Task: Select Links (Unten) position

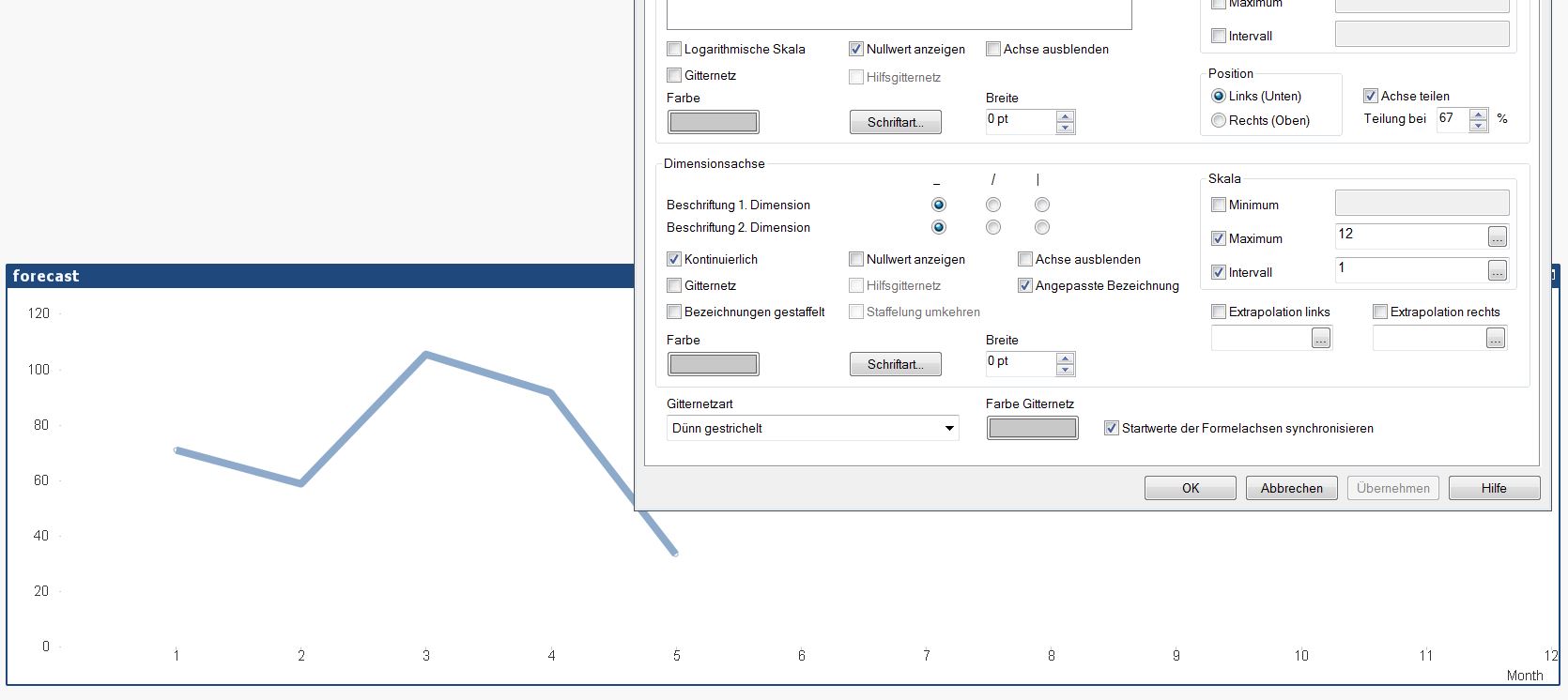Action: pos(1219,96)
